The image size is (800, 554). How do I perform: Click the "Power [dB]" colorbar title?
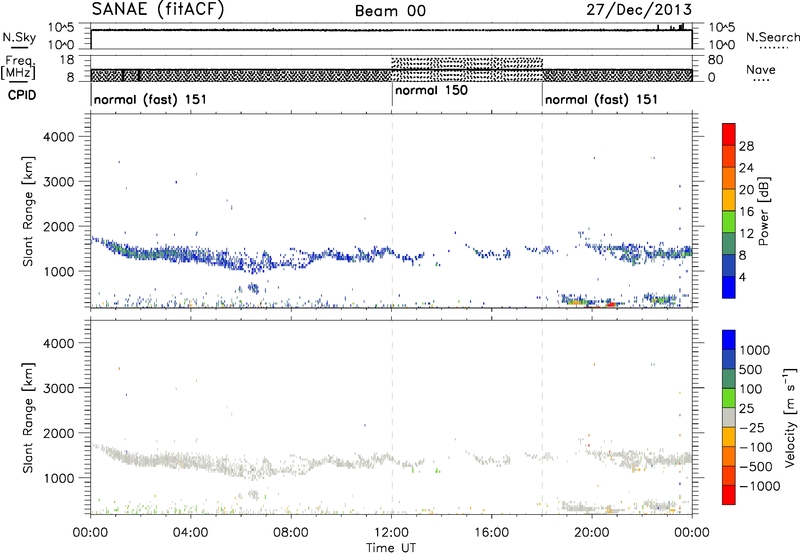(x=763, y=211)
